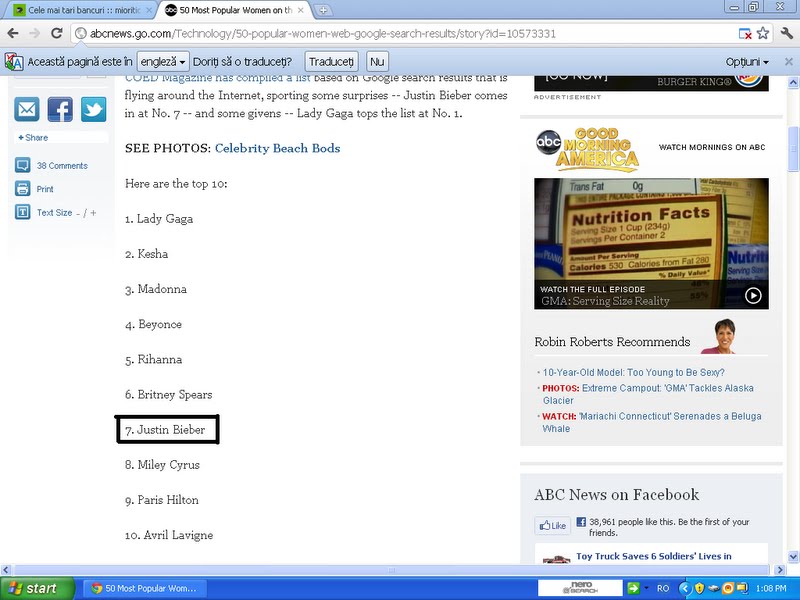Click the printer icon beside Print

point(22,188)
